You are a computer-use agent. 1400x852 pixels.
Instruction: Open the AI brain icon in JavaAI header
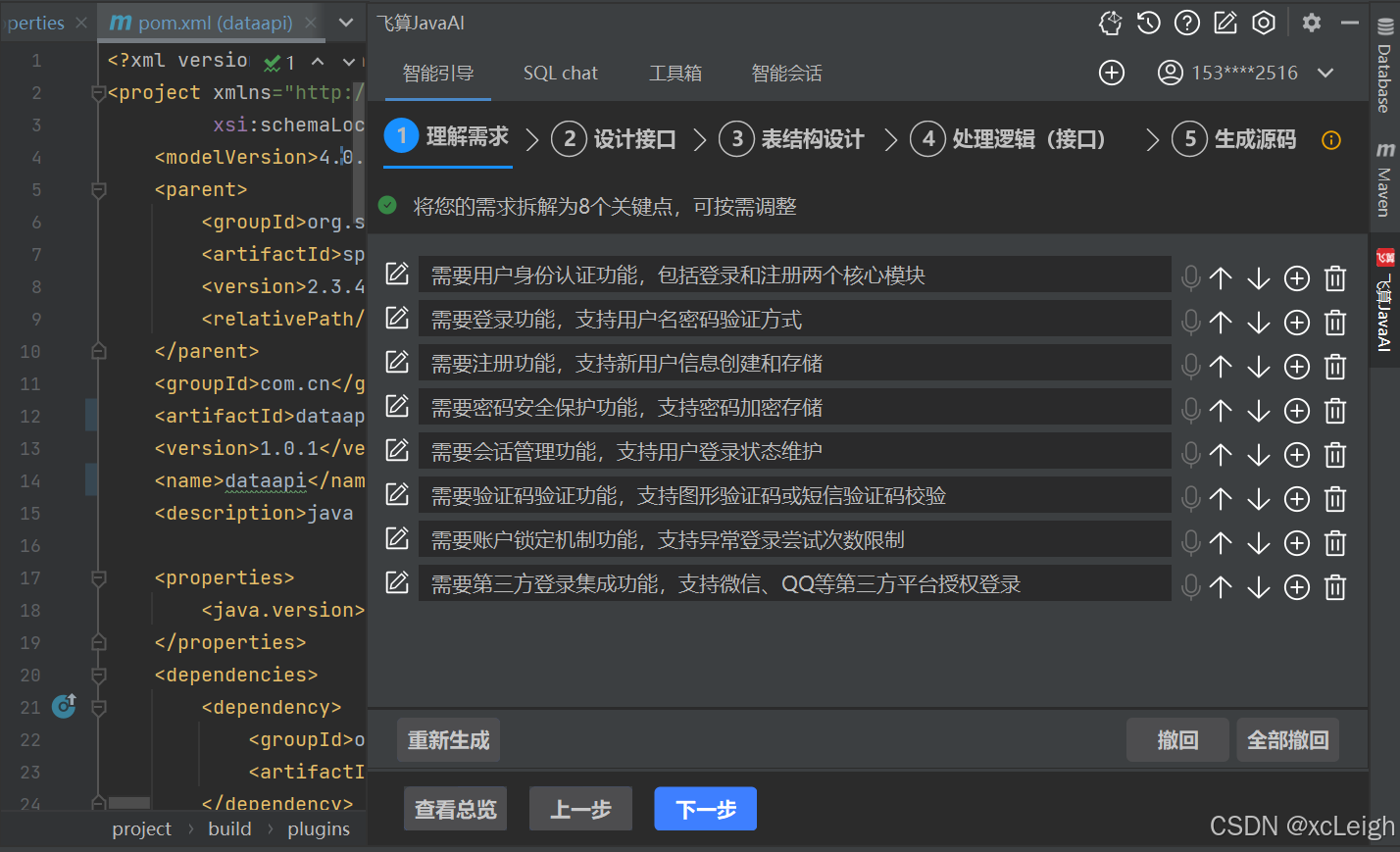point(1110,23)
